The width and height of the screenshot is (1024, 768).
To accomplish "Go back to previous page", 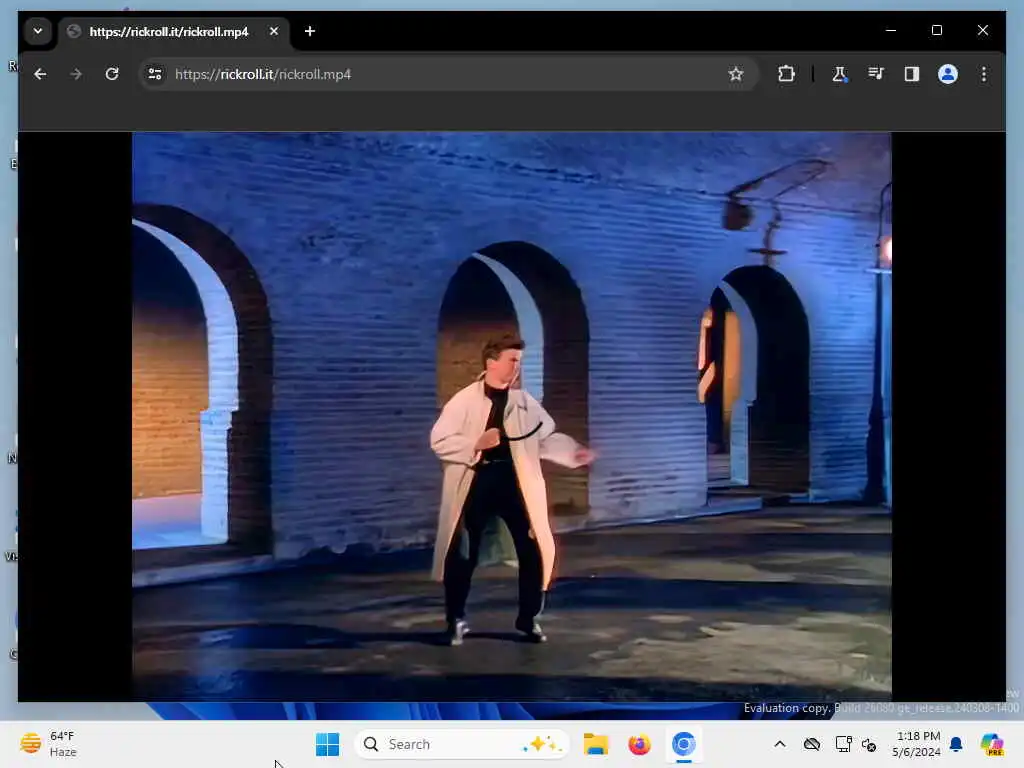I will pyautogui.click(x=40, y=74).
